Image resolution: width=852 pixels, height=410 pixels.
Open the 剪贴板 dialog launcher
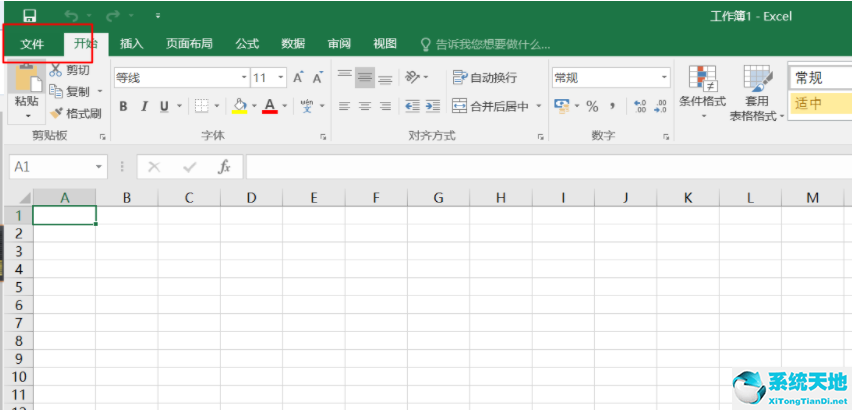click(103, 138)
